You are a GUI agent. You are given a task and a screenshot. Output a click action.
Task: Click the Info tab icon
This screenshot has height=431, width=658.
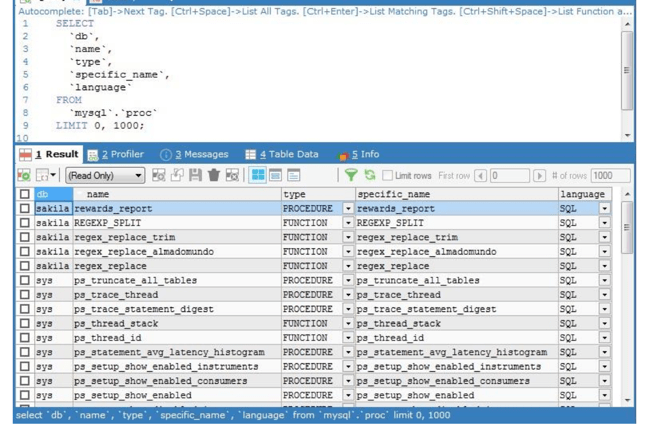pyautogui.click(x=343, y=155)
